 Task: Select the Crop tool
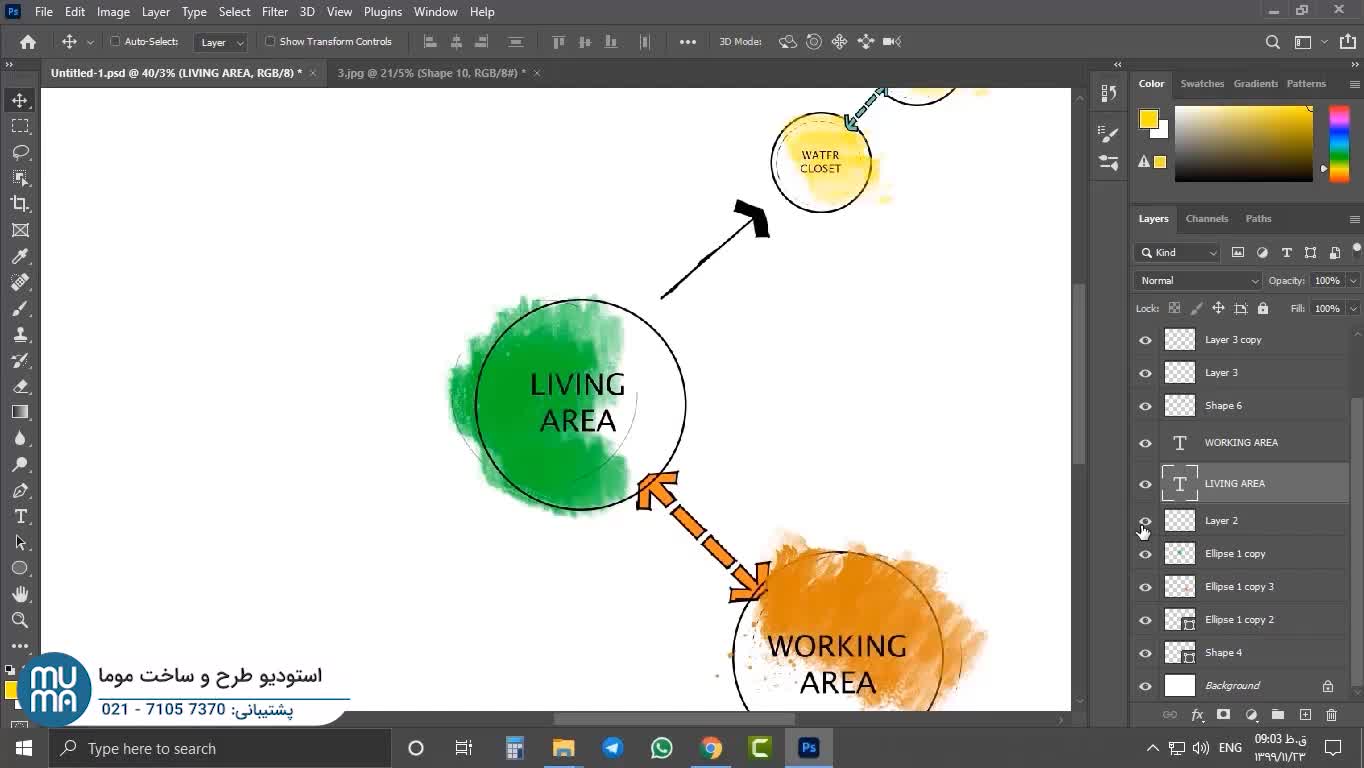tap(20, 204)
